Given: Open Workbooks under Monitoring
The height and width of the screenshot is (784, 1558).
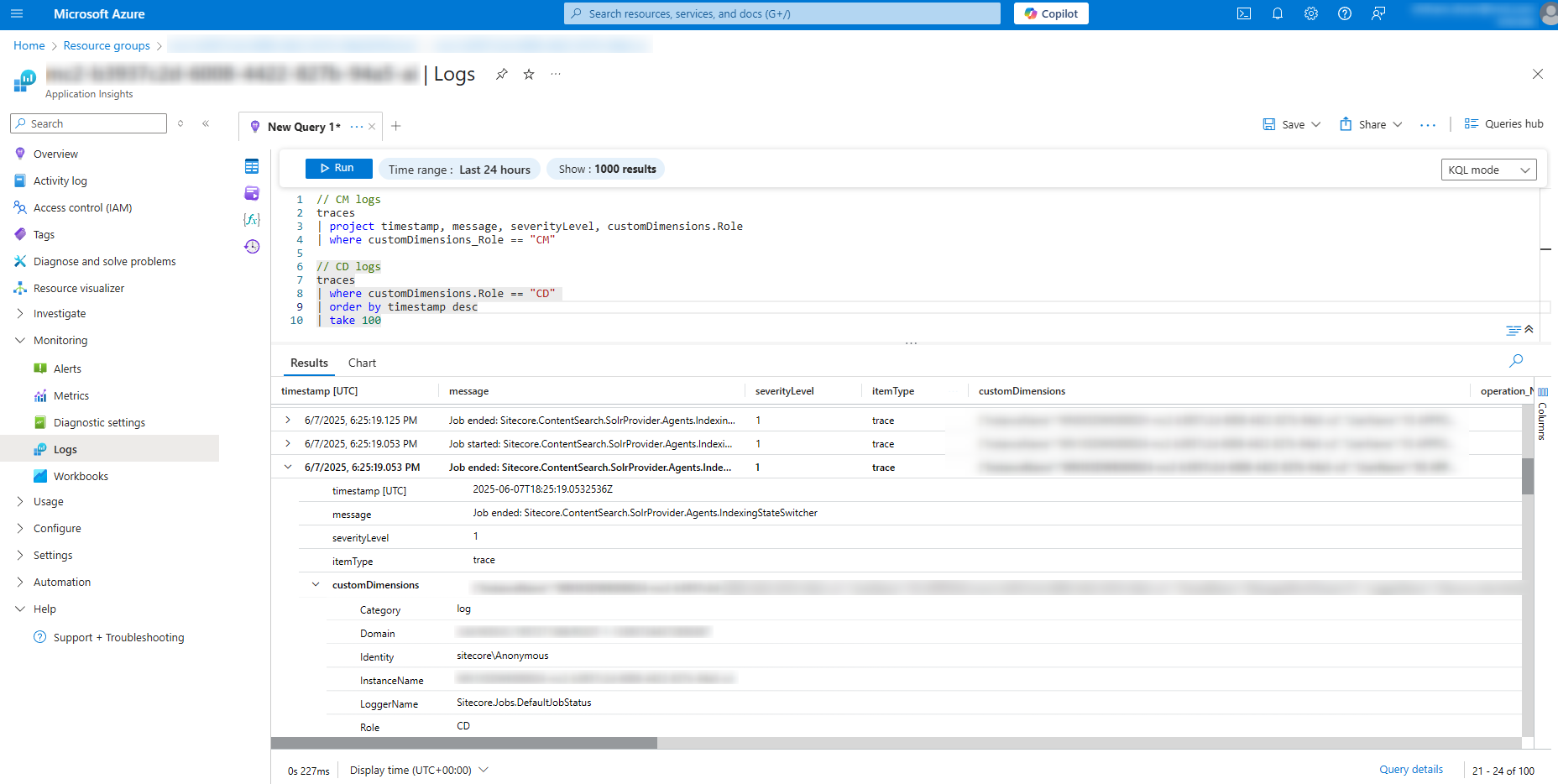Looking at the screenshot, I should 81,476.
